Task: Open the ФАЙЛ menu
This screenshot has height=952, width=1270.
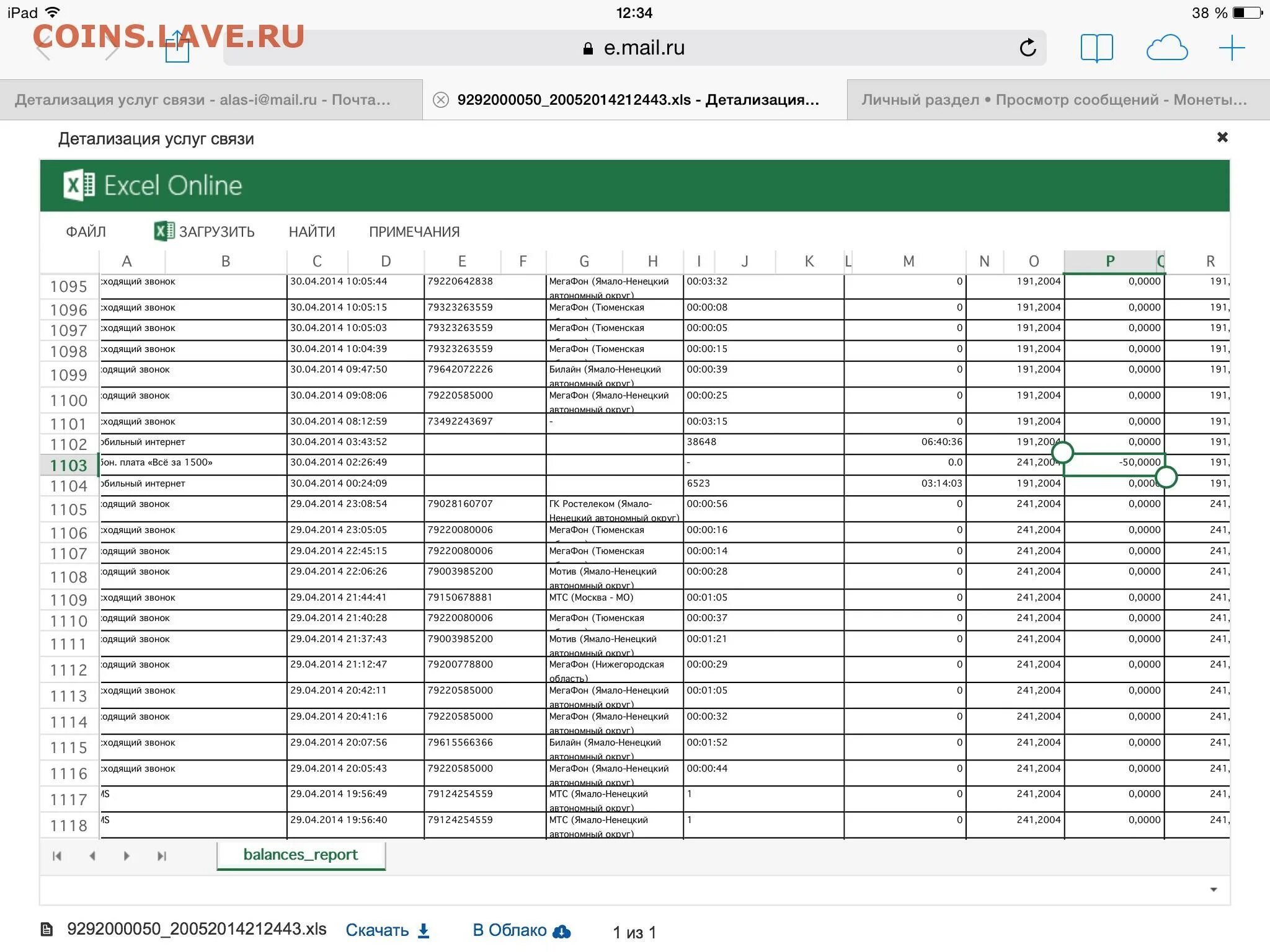Action: click(x=86, y=232)
